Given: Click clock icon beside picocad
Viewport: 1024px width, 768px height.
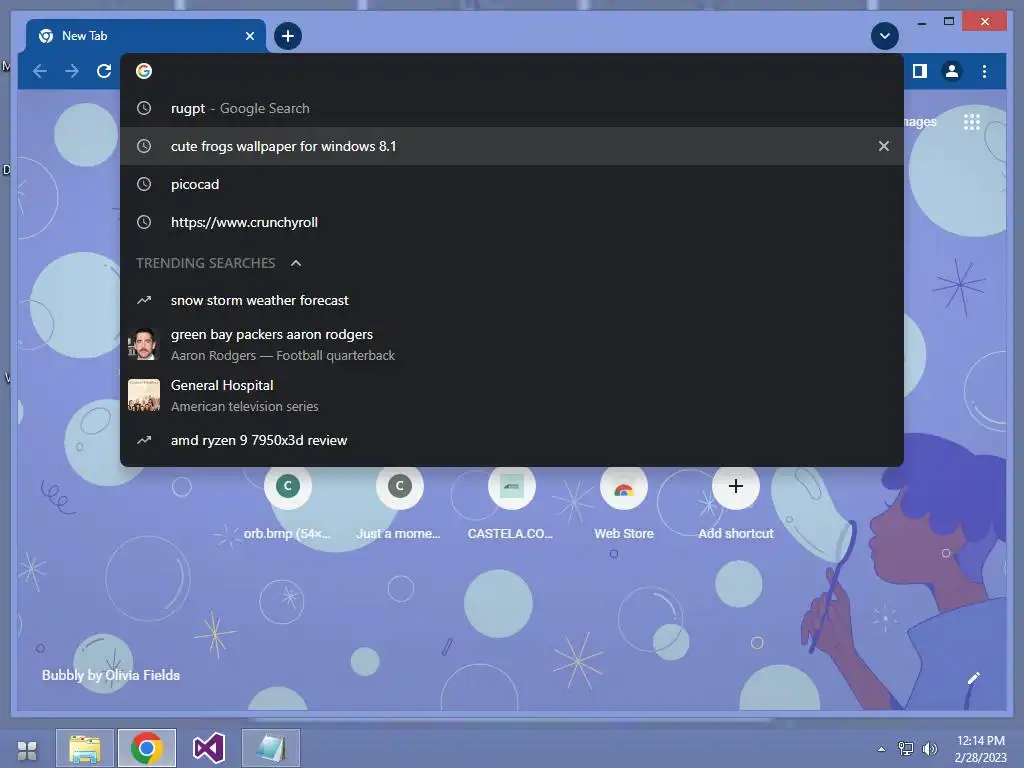Looking at the screenshot, I should point(144,184).
